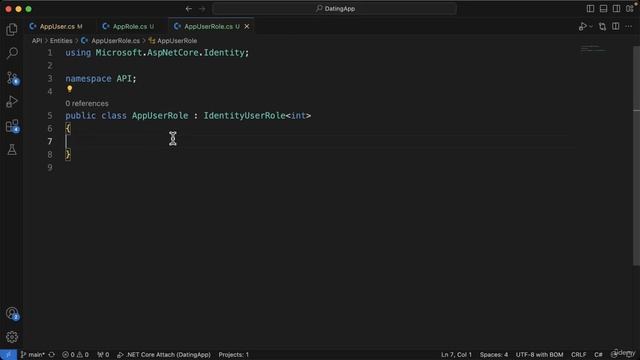The width and height of the screenshot is (640, 360).
Task: Go forward with the navigation arrow
Action: (202, 9)
